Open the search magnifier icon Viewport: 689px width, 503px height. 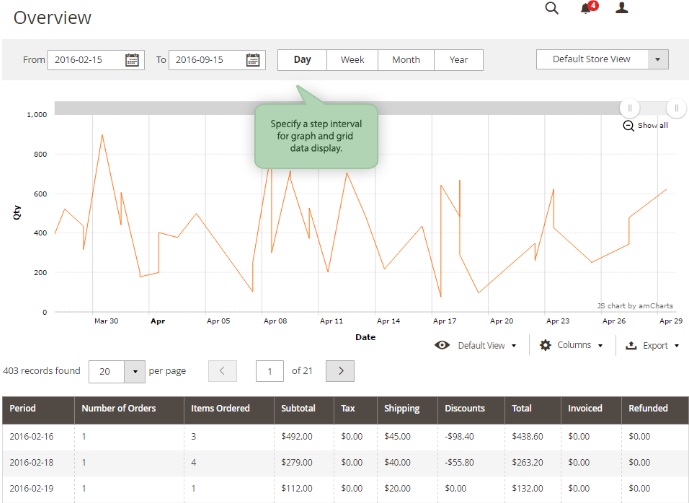point(551,8)
